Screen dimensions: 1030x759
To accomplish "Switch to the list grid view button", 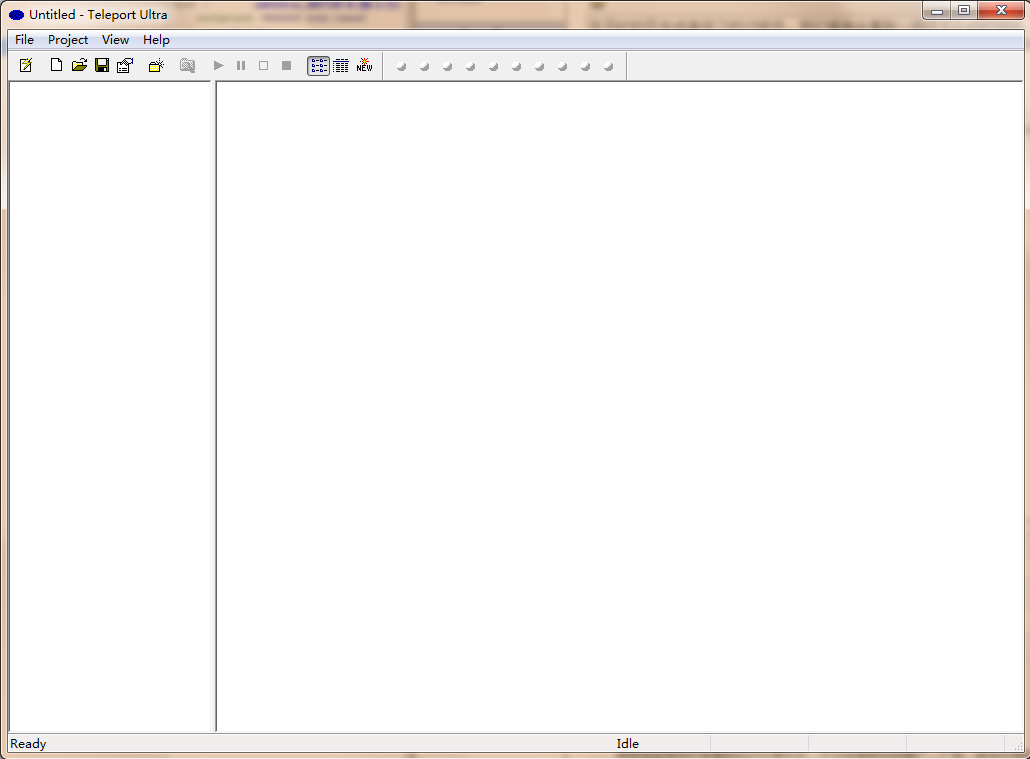I will pyautogui.click(x=341, y=66).
